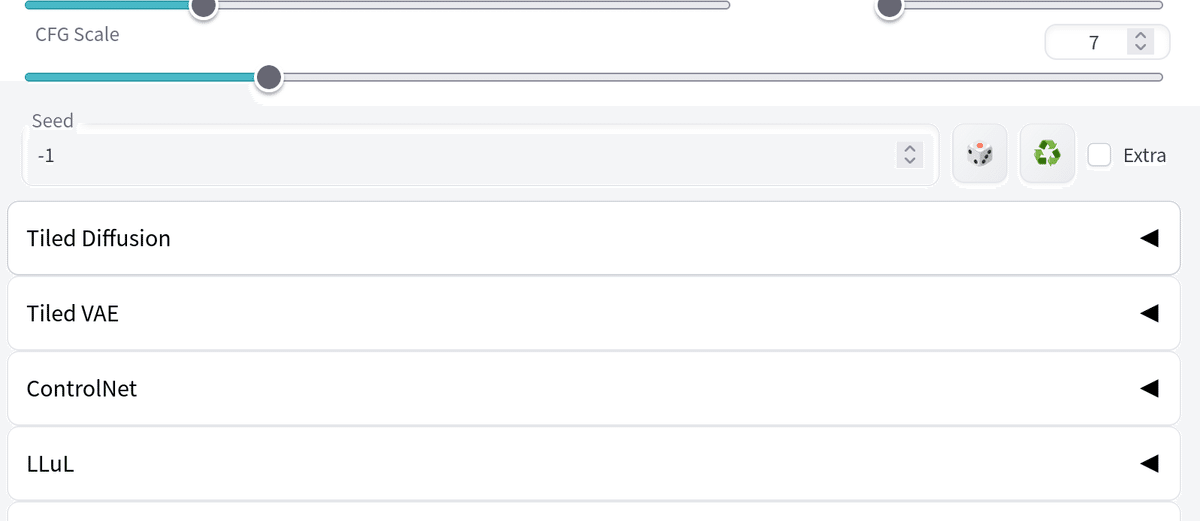Increase CFG Scale with the up stepper arrow
Image resolution: width=1200 pixels, height=521 pixels.
[1140, 37]
